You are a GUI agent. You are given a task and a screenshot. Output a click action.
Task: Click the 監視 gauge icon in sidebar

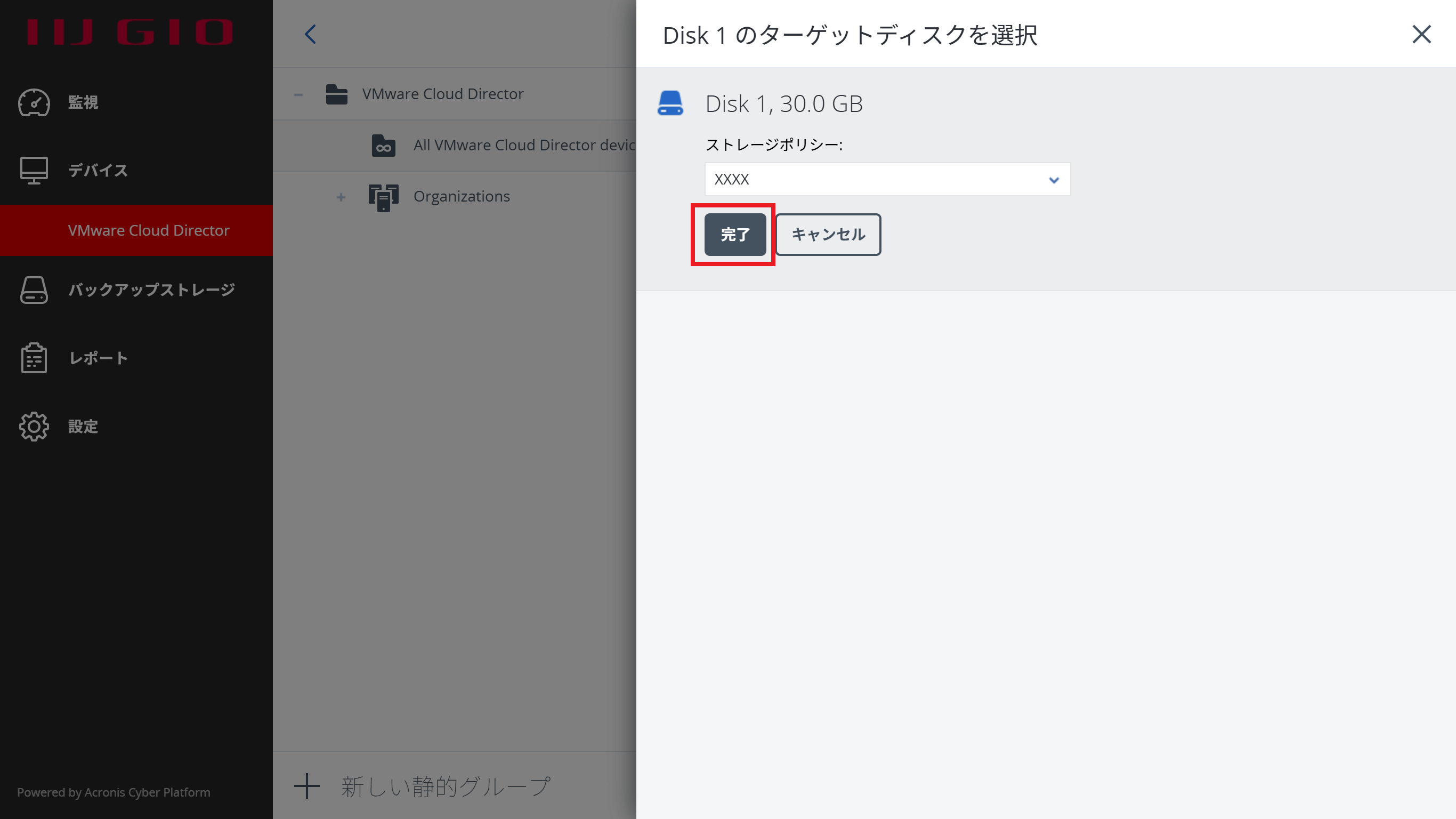(x=34, y=102)
